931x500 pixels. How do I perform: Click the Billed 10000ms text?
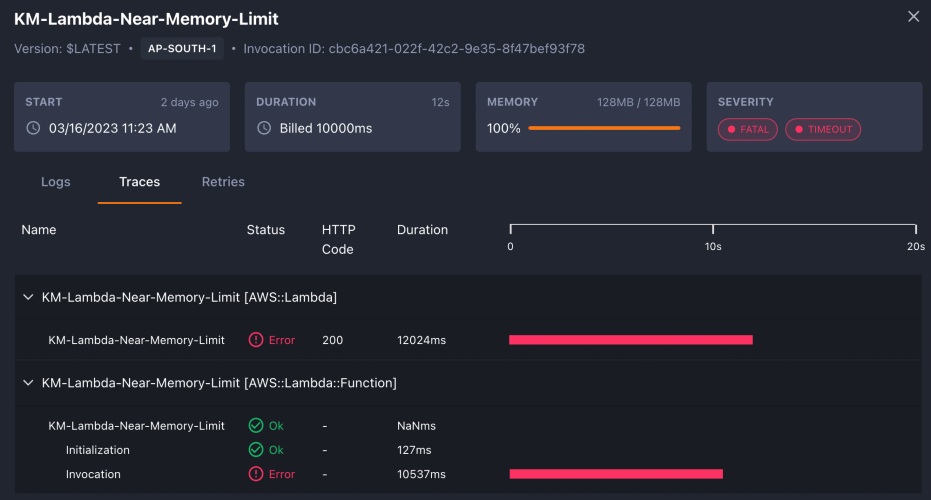pyautogui.click(x=326, y=128)
